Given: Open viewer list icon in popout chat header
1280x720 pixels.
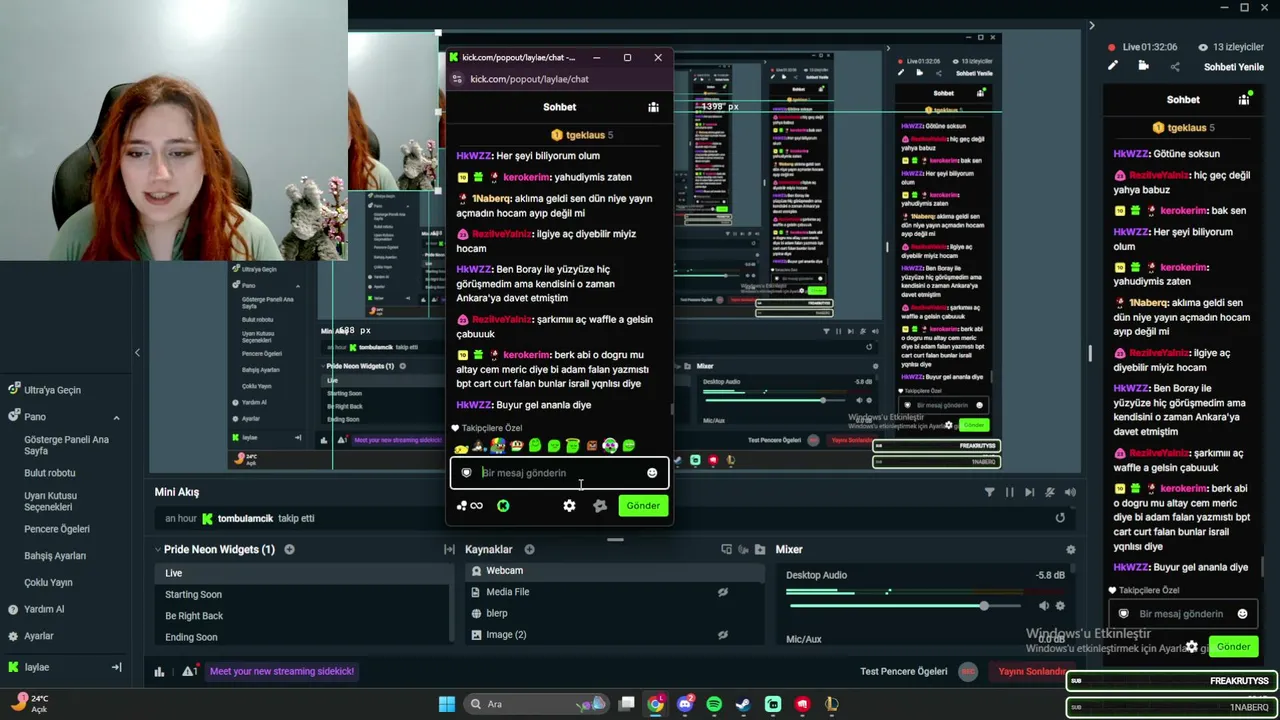Looking at the screenshot, I should [653, 107].
